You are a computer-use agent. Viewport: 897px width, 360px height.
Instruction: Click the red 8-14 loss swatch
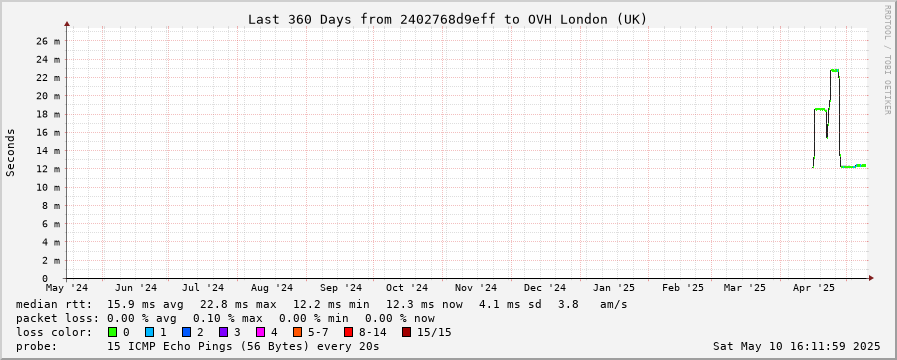348,332
